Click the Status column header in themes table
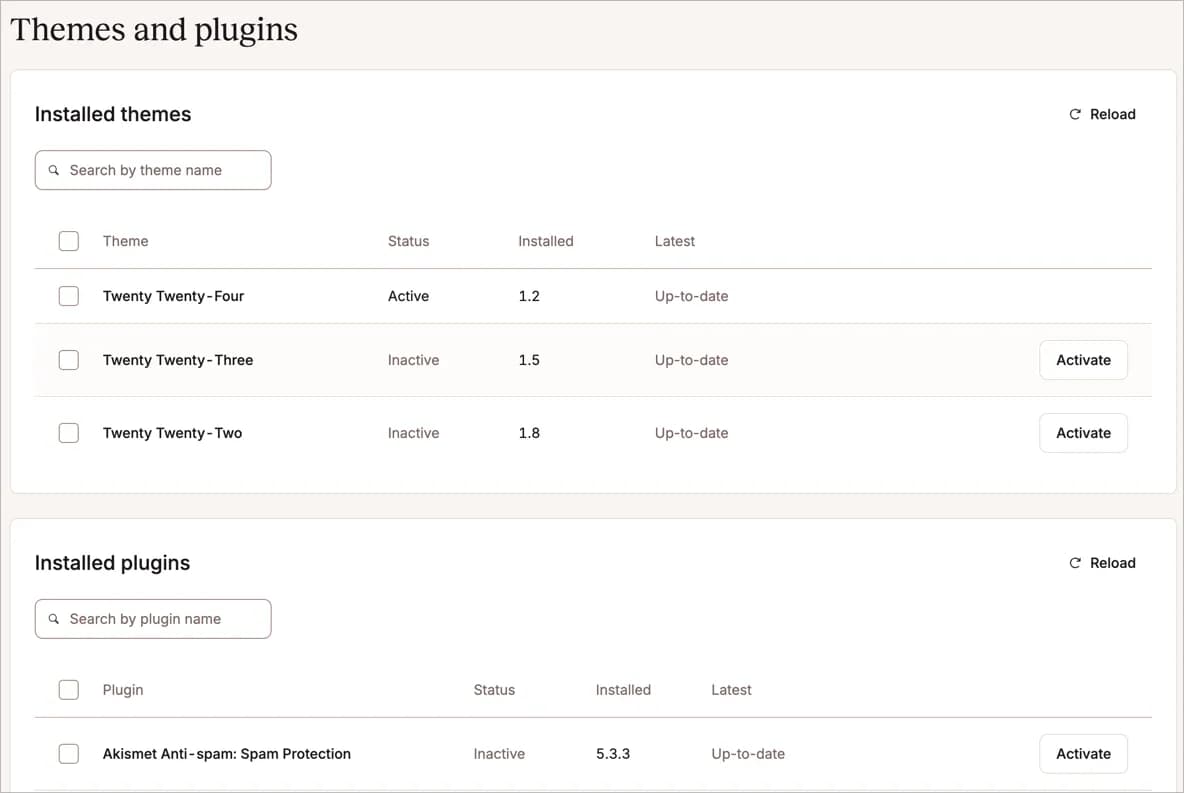This screenshot has width=1184, height=793. pos(408,240)
